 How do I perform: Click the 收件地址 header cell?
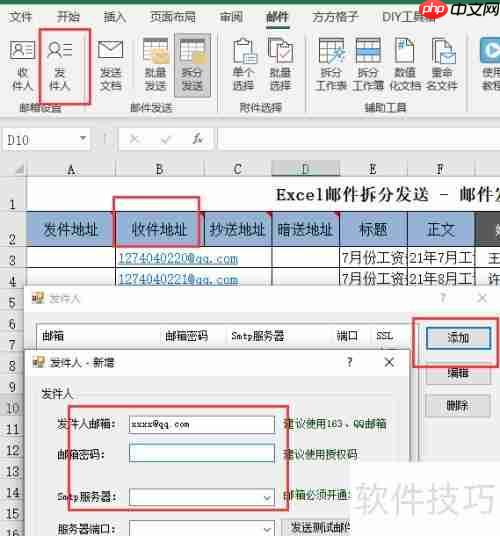pyautogui.click(x=159, y=229)
